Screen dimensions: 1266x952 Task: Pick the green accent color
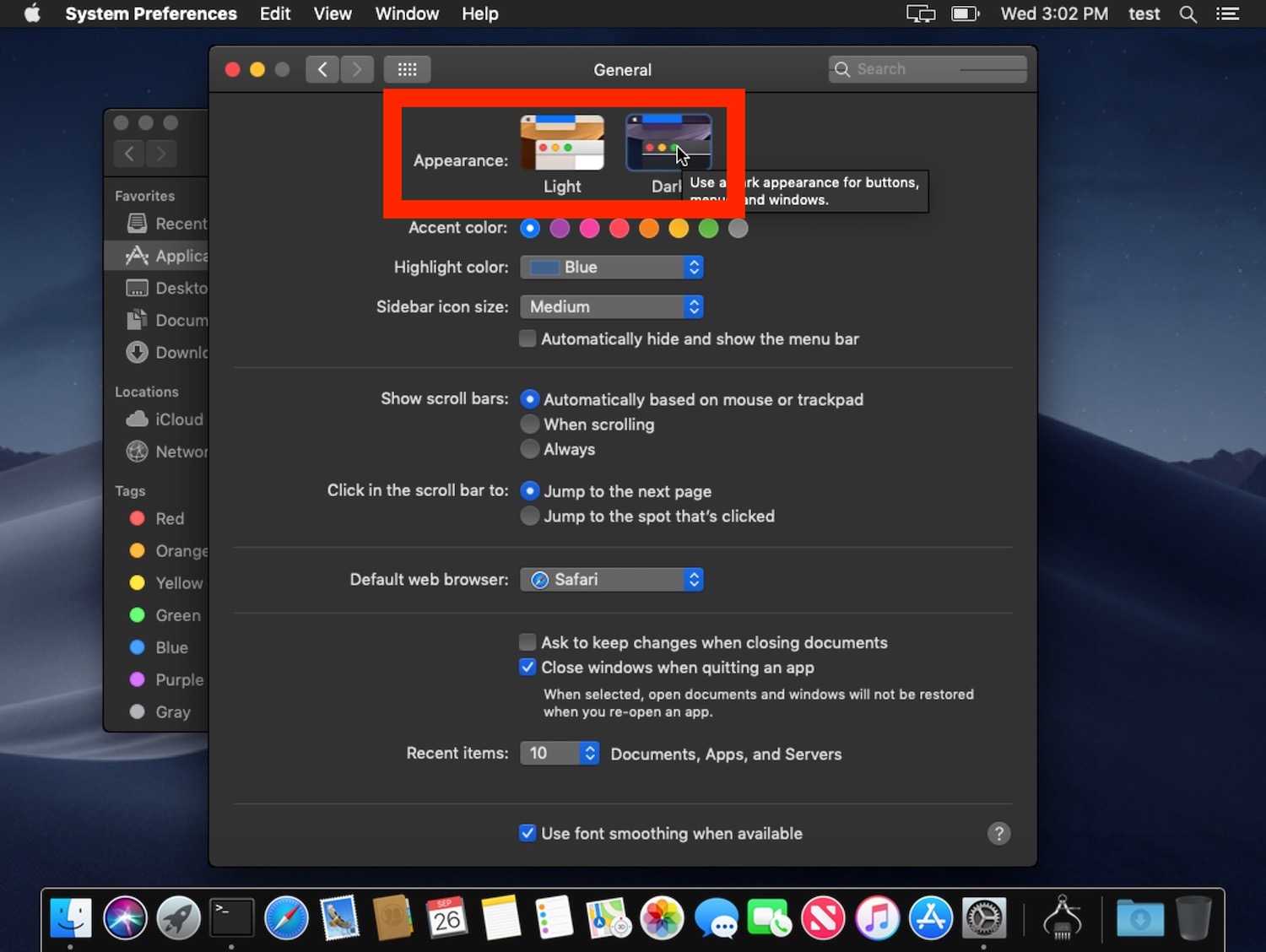(x=708, y=229)
